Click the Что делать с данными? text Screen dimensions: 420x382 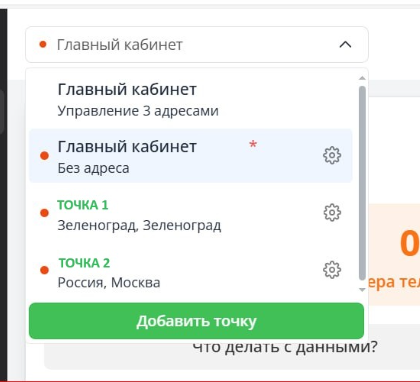coord(285,347)
